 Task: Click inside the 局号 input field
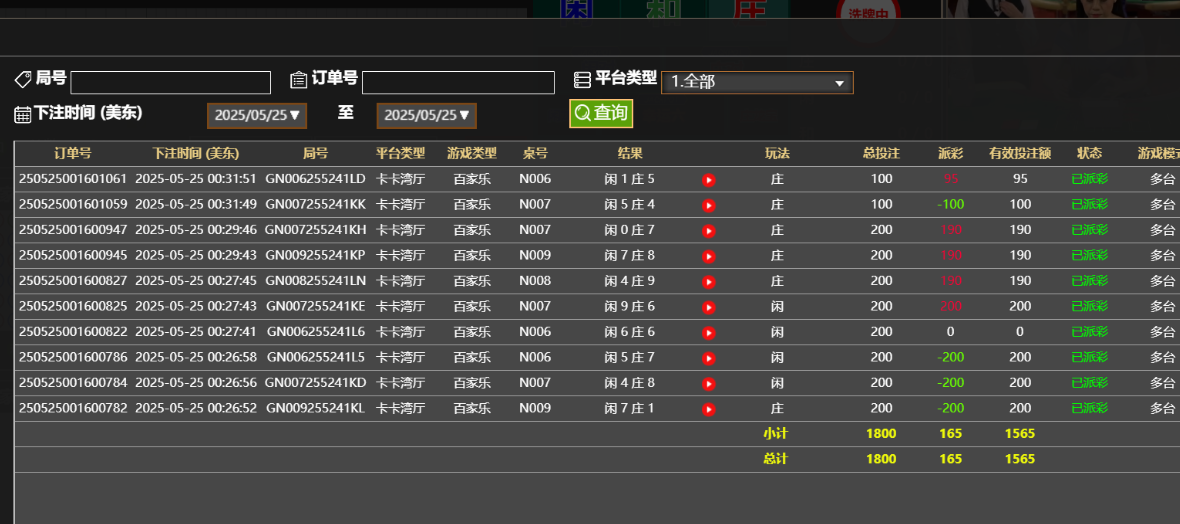[x=170, y=82]
